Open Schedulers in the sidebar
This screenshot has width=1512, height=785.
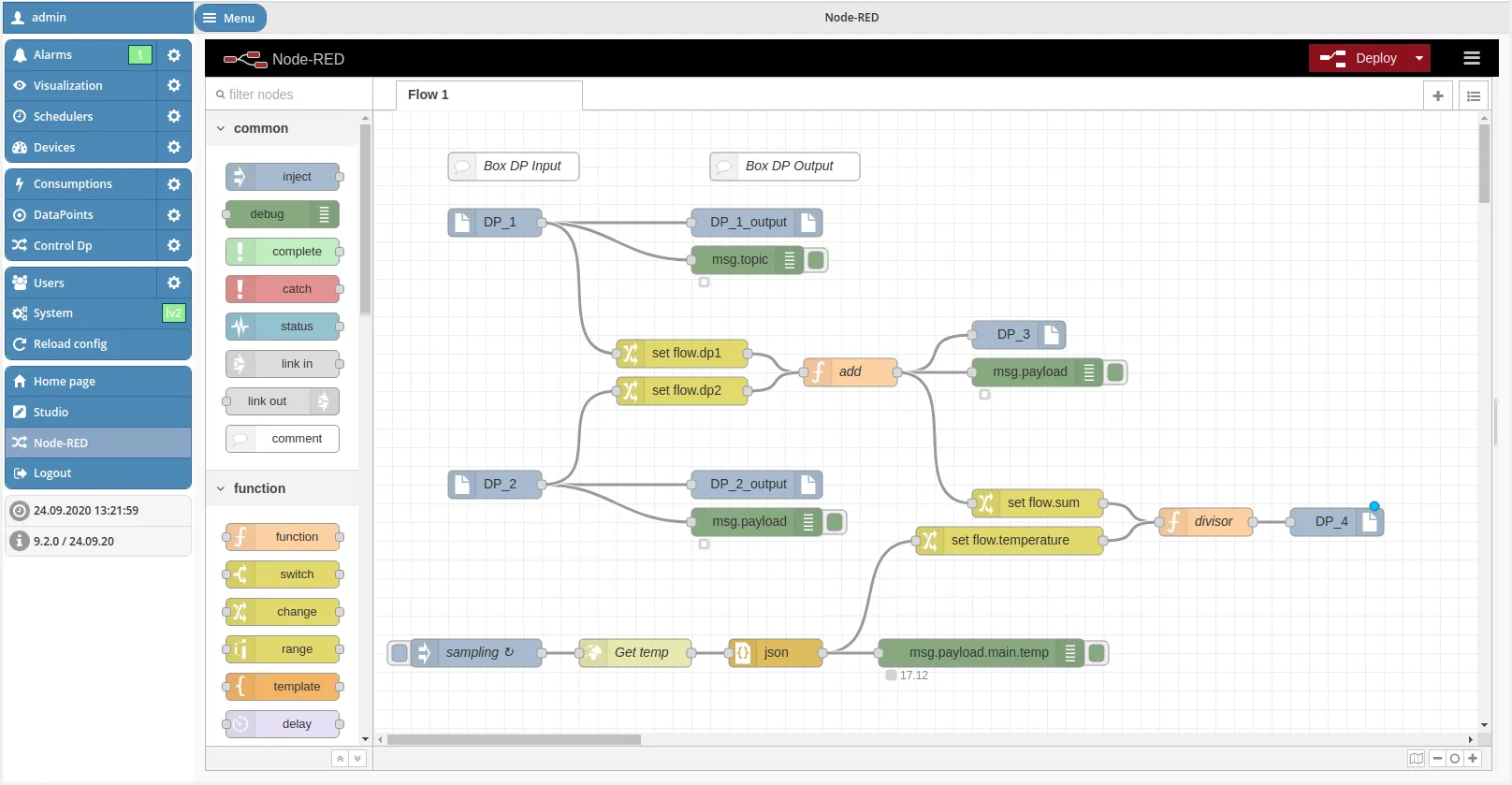point(80,116)
